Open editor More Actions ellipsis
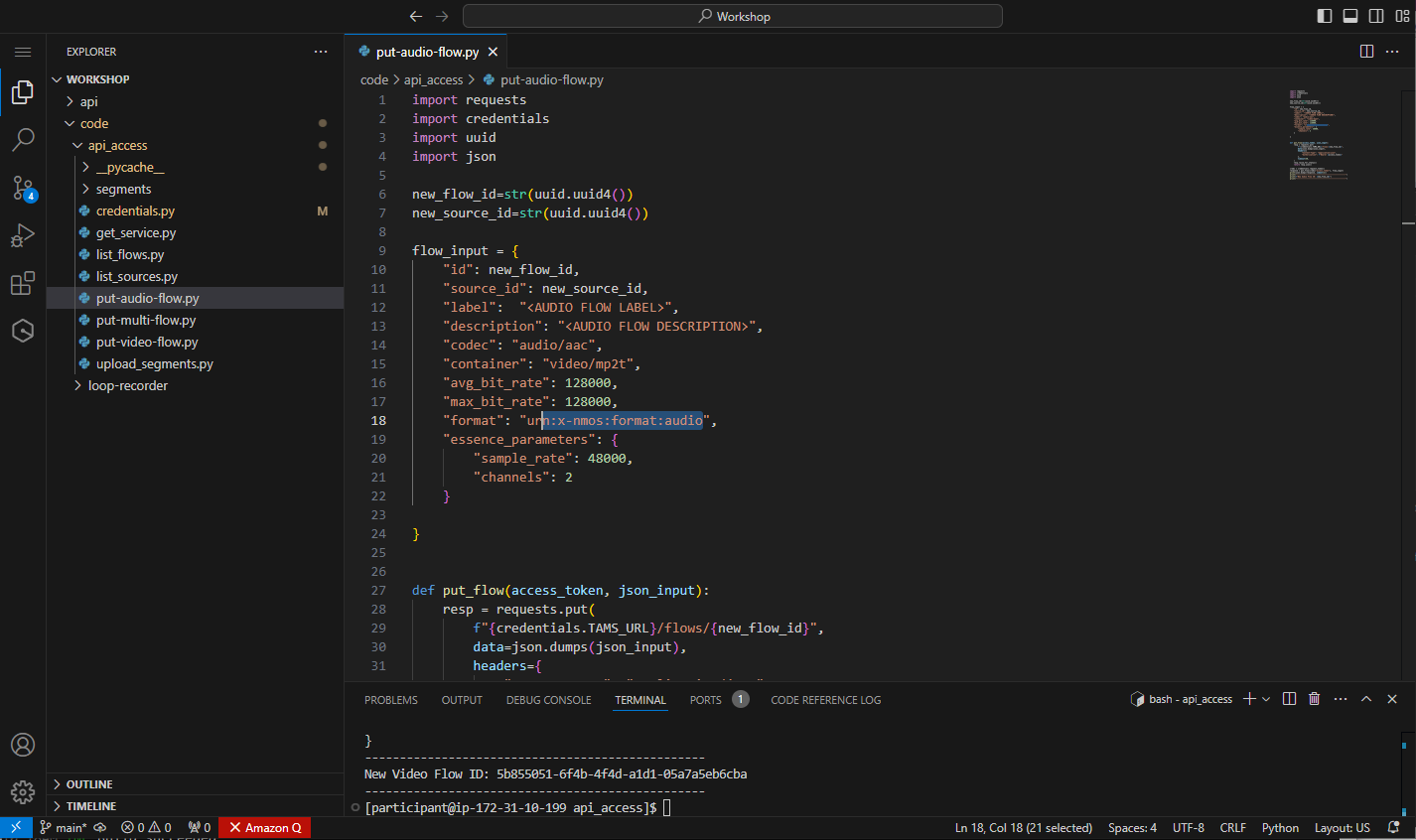 pos(1394,52)
